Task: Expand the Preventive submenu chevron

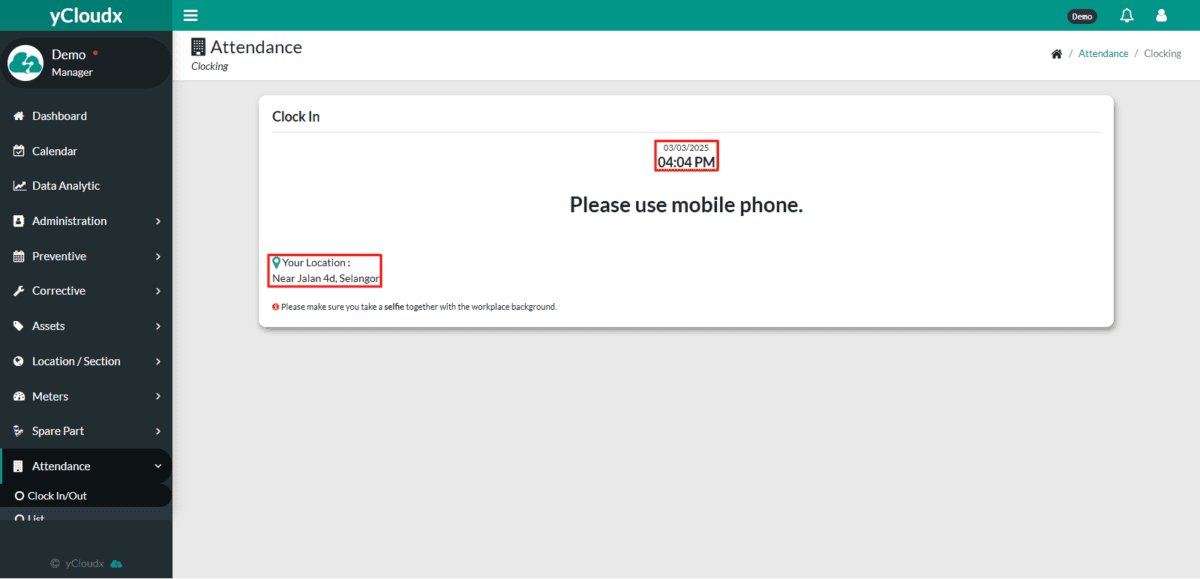Action: coord(158,256)
